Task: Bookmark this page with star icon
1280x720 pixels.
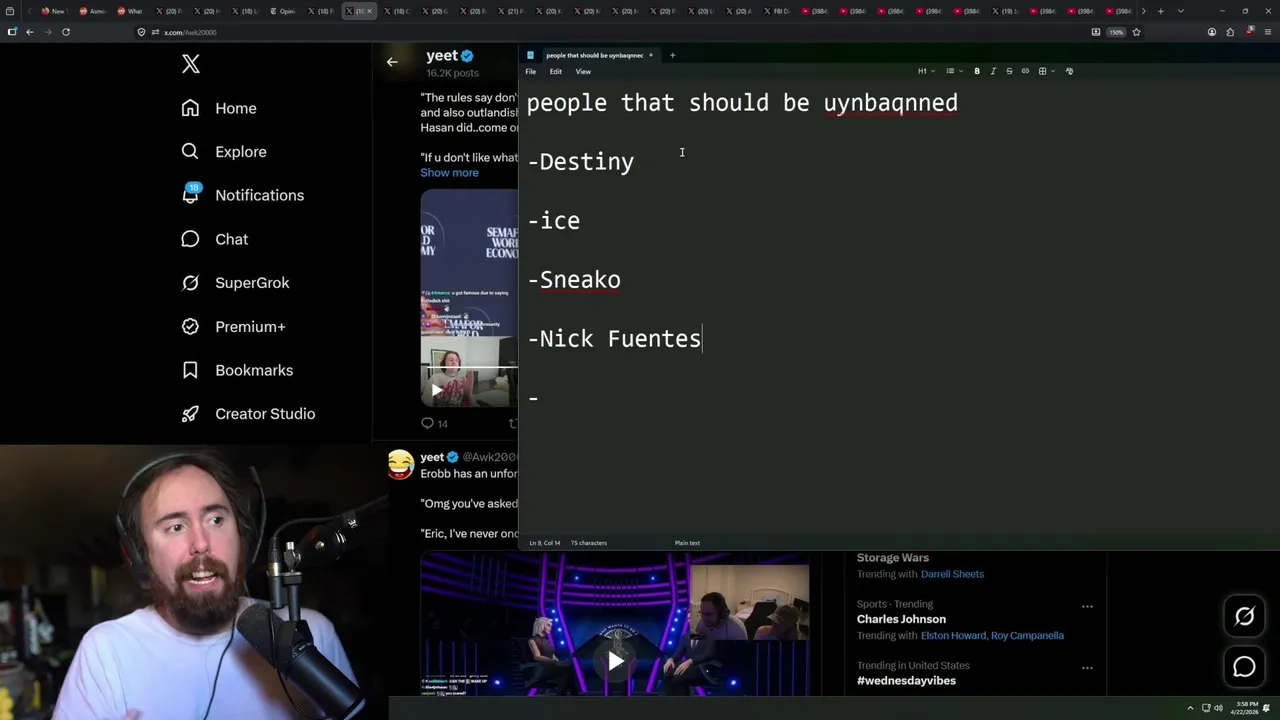Action: 1136,32
